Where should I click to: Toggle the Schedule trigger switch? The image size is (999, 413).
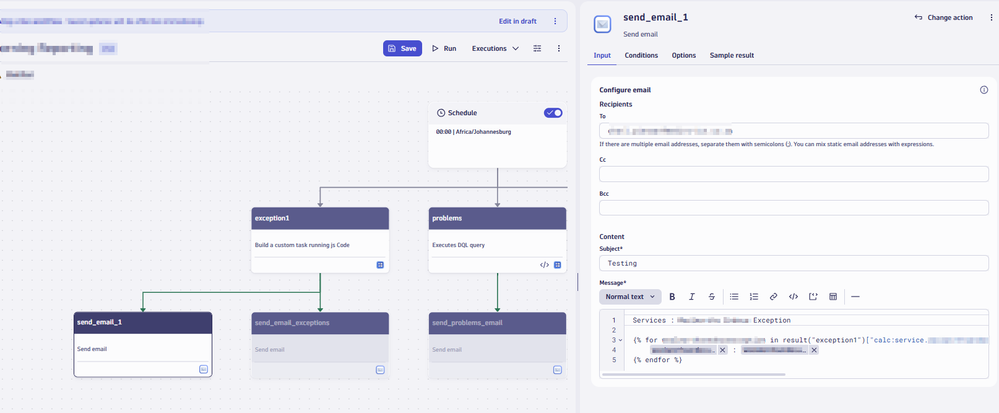553,113
